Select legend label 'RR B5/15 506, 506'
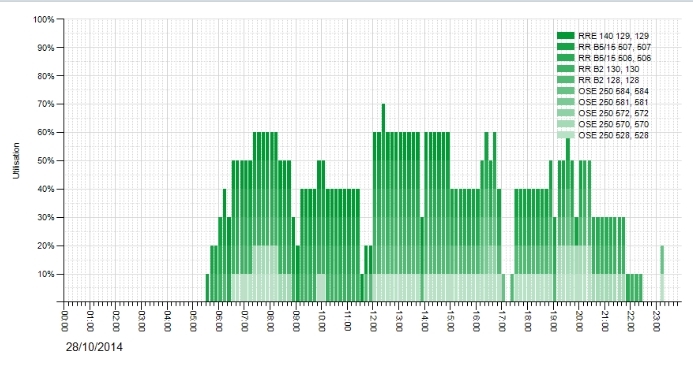Image resolution: width=693 pixels, height=366 pixels. pyautogui.click(x=614, y=58)
